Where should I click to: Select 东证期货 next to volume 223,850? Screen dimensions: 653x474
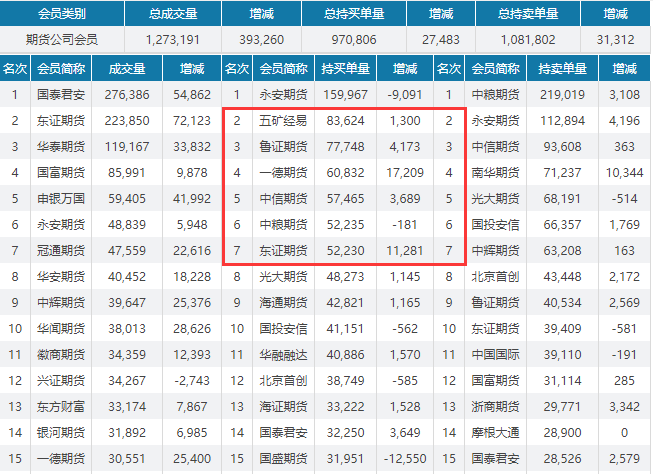[61, 121]
